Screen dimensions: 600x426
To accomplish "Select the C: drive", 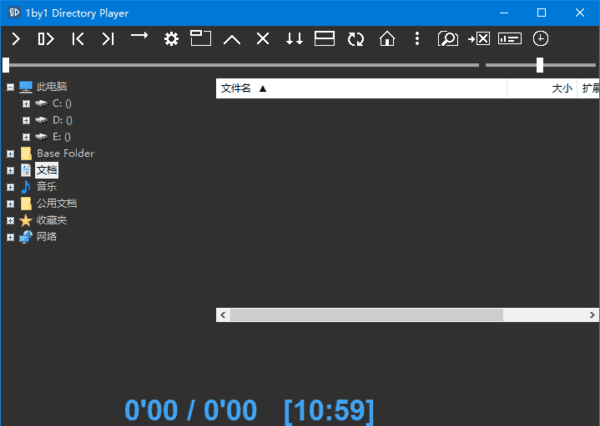I will pyautogui.click(x=62, y=103).
